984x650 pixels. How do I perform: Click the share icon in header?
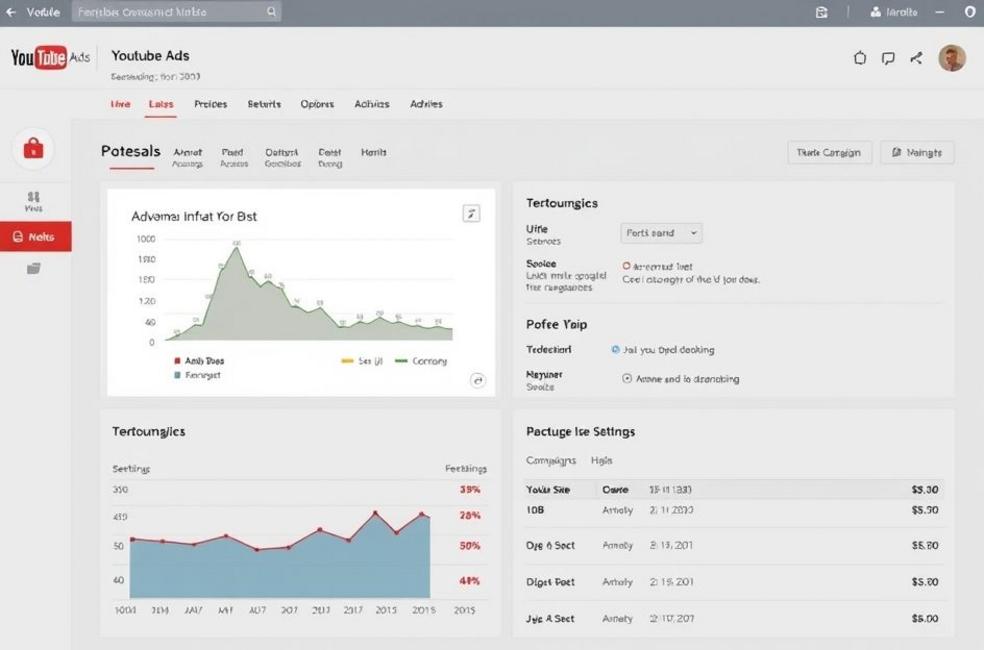[916, 58]
